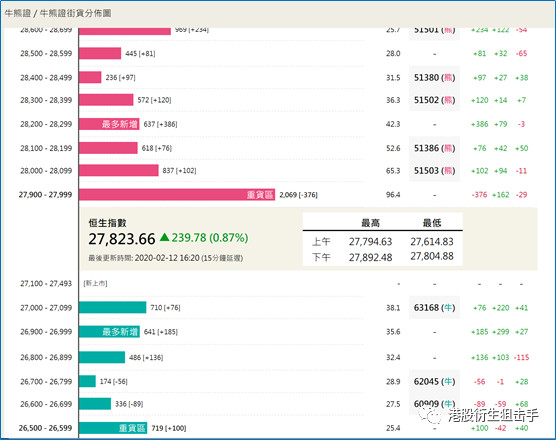Click the teal bar for 26,600 - 26,699

[x=95, y=404]
